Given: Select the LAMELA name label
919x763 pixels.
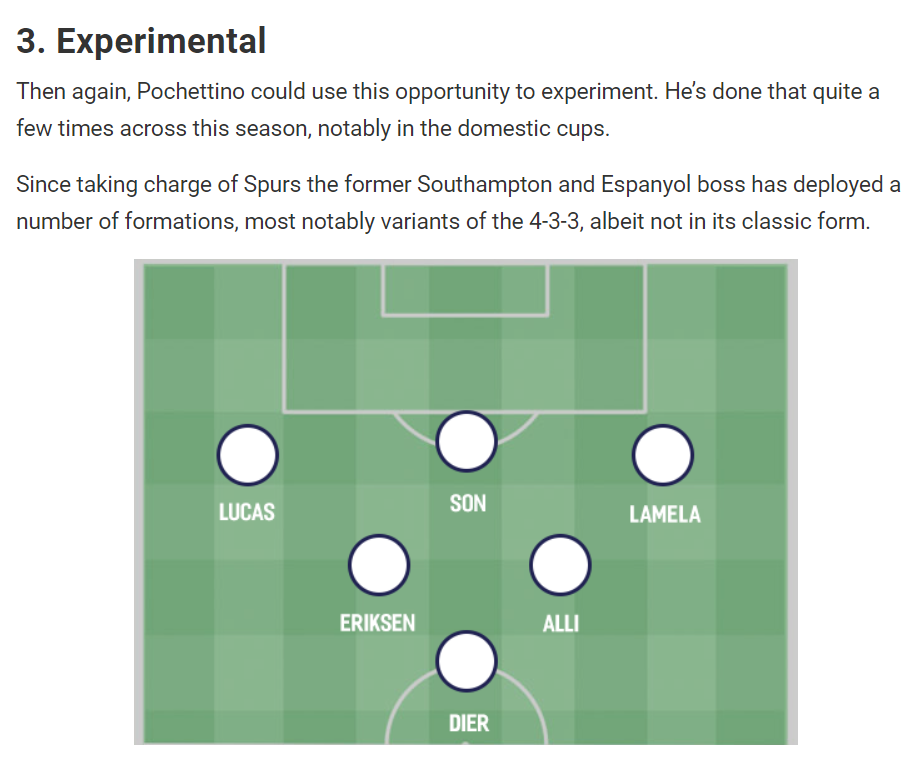Looking at the screenshot, I should coord(665,515).
